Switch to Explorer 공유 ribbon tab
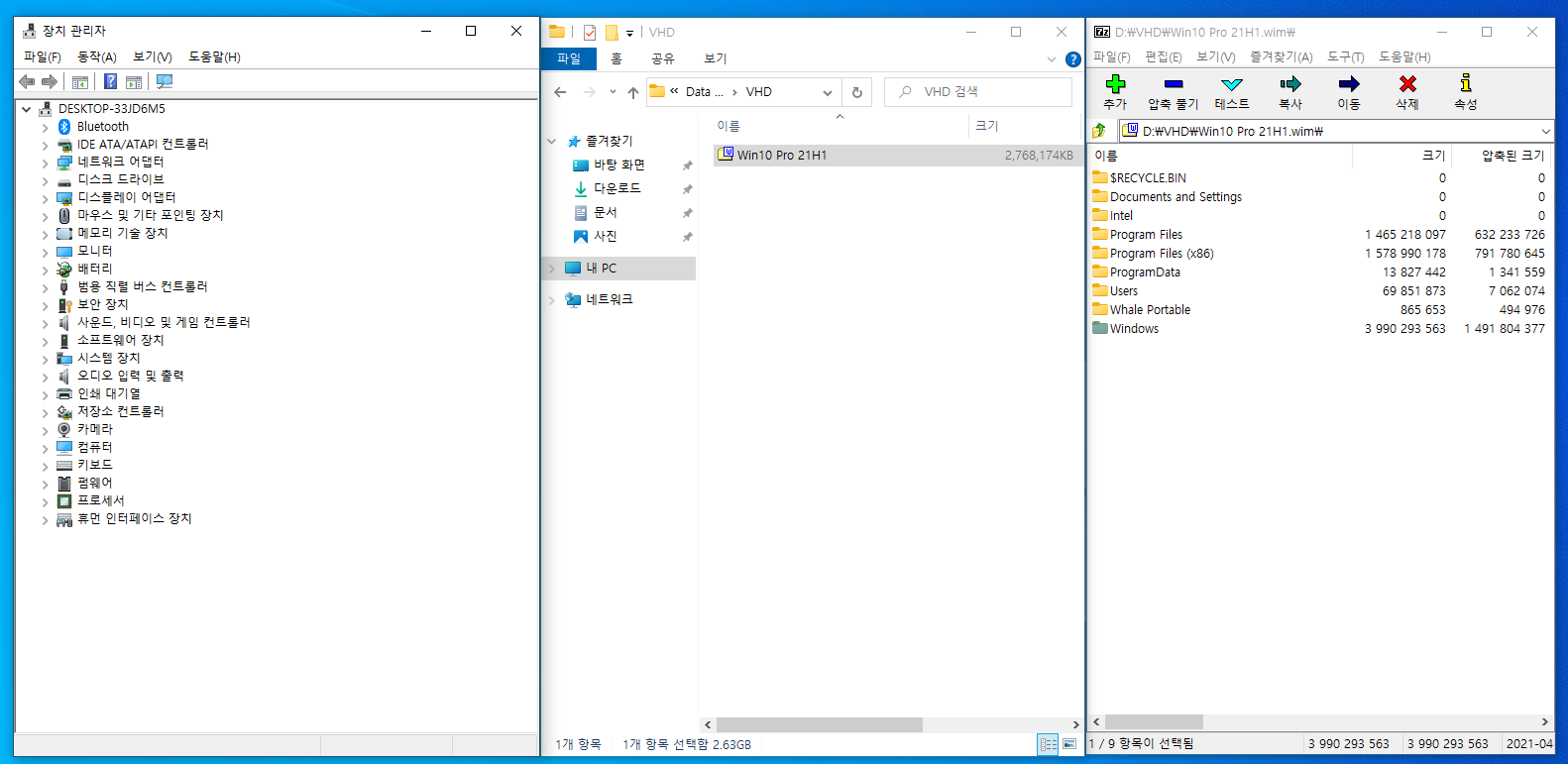Viewport: 1568px width, 764px height. pos(663,59)
